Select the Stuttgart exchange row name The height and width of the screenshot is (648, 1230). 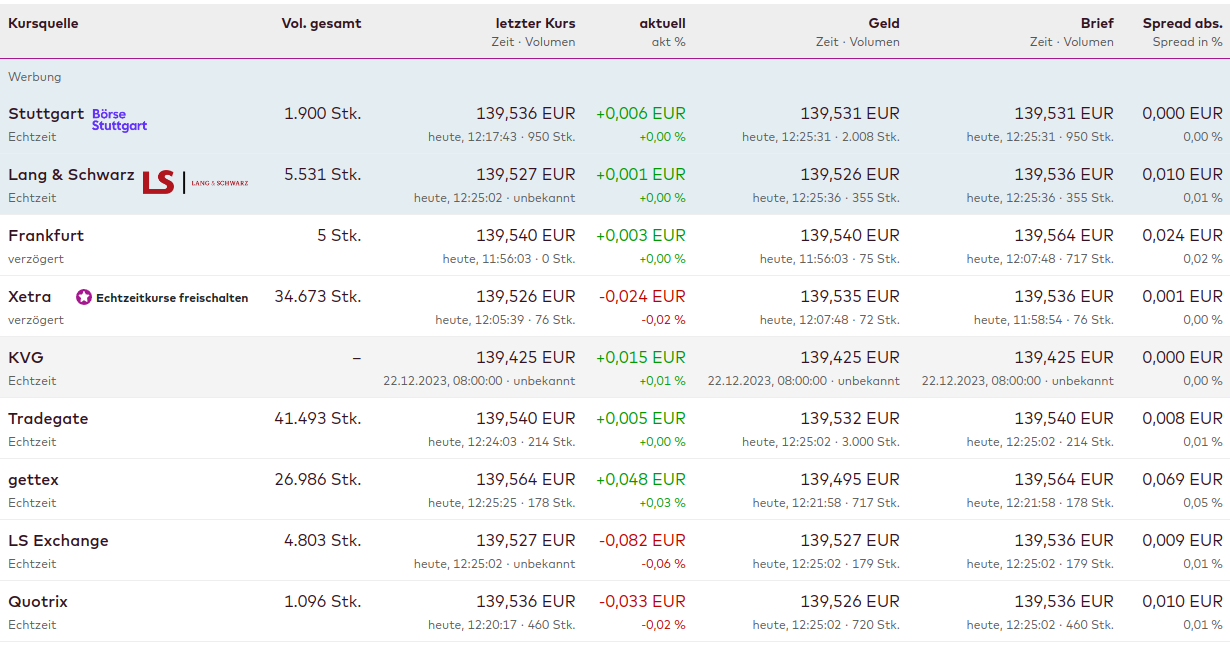click(46, 114)
